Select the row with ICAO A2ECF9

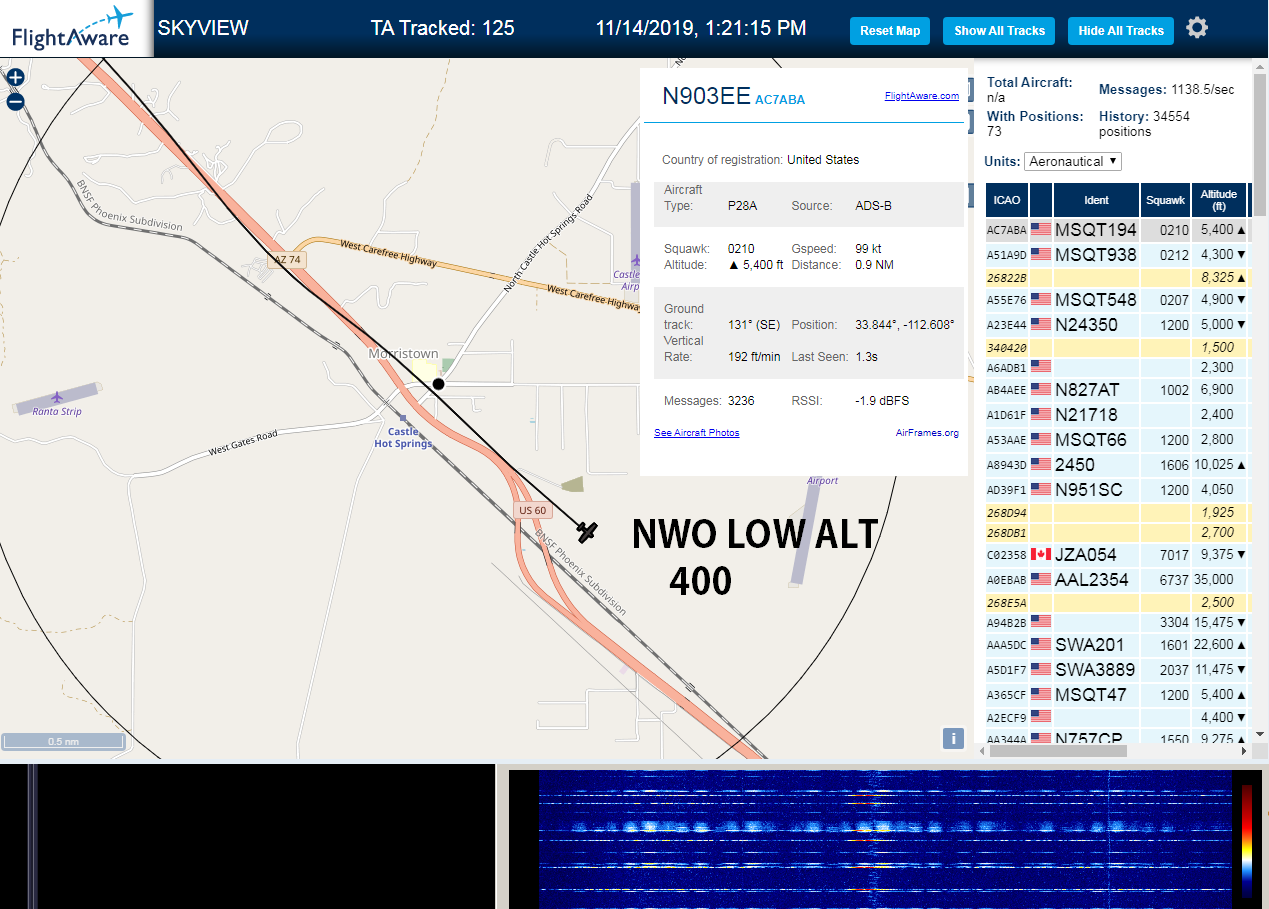[x=1117, y=717]
